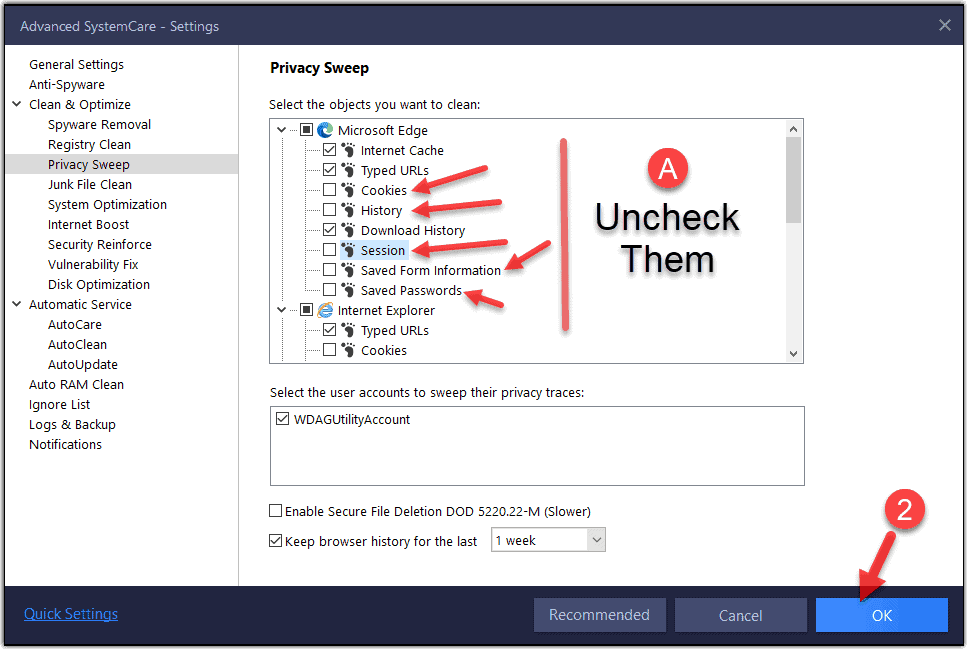Collapse the Microsoft Edge tree node

coord(282,130)
